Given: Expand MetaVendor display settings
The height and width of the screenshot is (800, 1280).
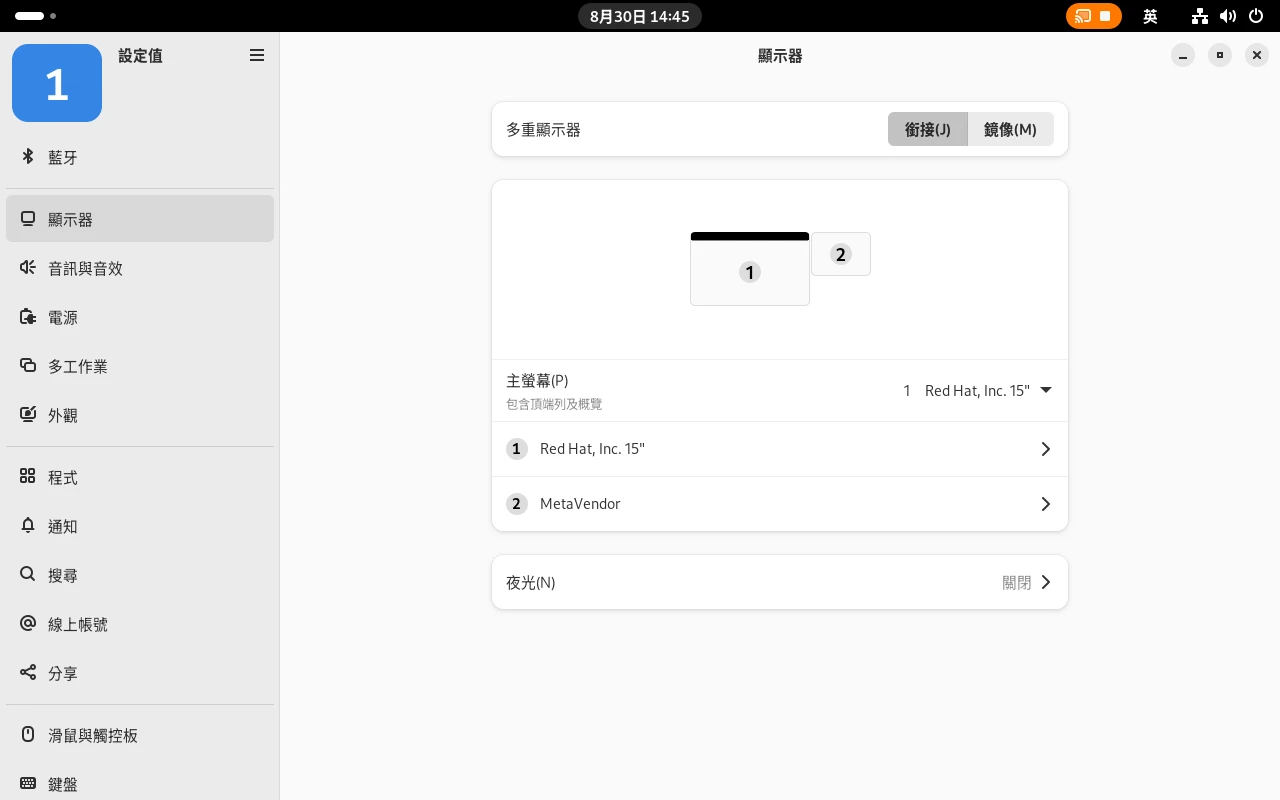Looking at the screenshot, I should (x=780, y=504).
